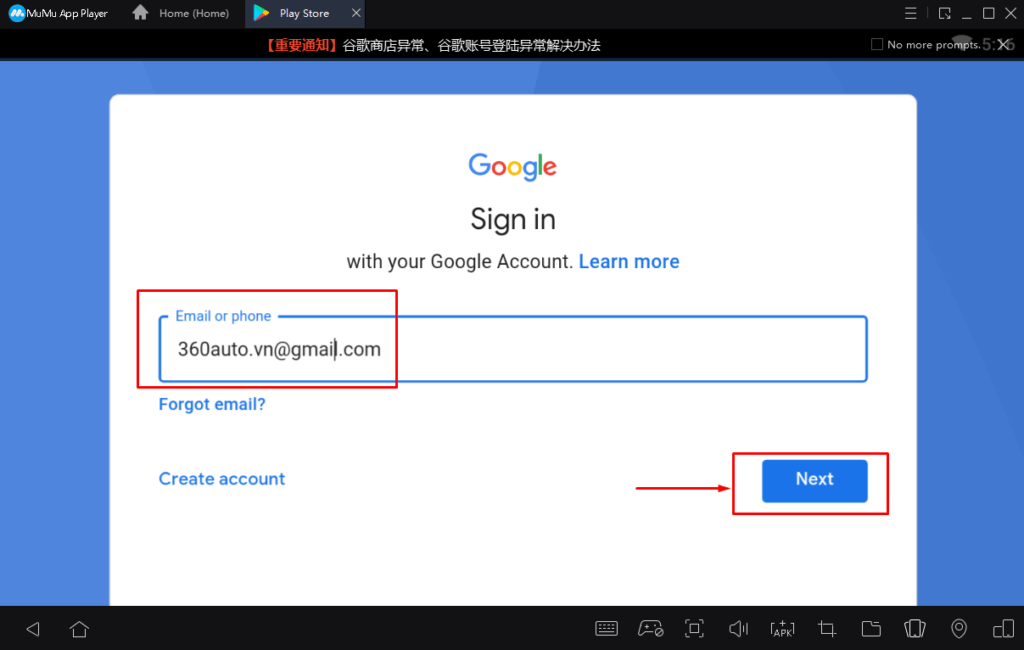Viewport: 1024px width, 650px height.
Task: Click the install APK icon
Action: [782, 628]
